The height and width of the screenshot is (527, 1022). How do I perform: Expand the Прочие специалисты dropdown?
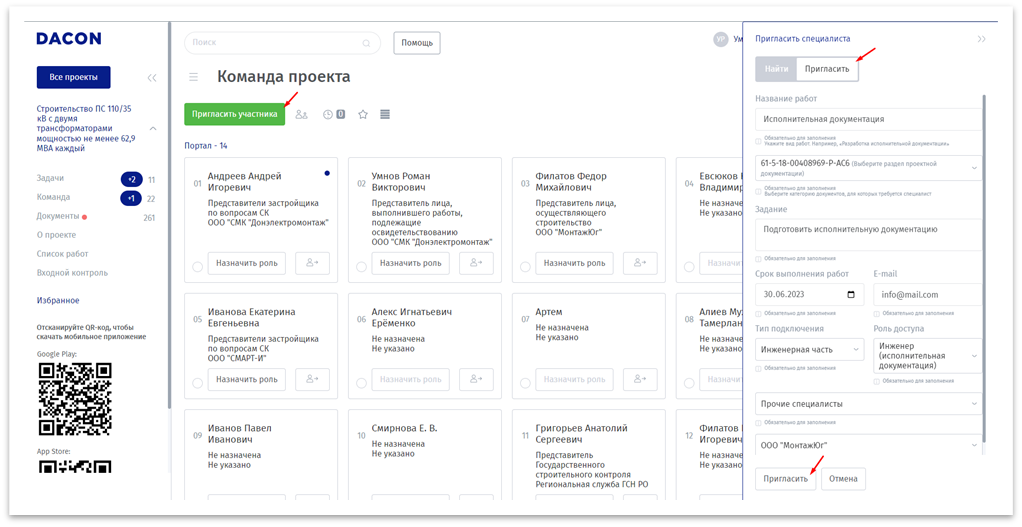868,403
